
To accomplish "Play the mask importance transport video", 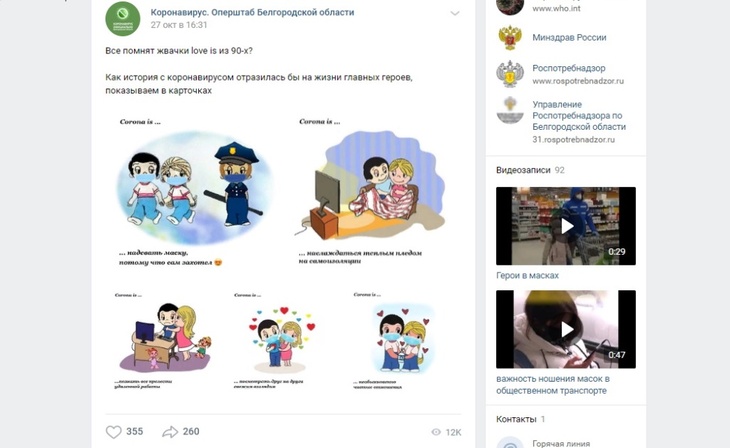I will [x=566, y=329].
